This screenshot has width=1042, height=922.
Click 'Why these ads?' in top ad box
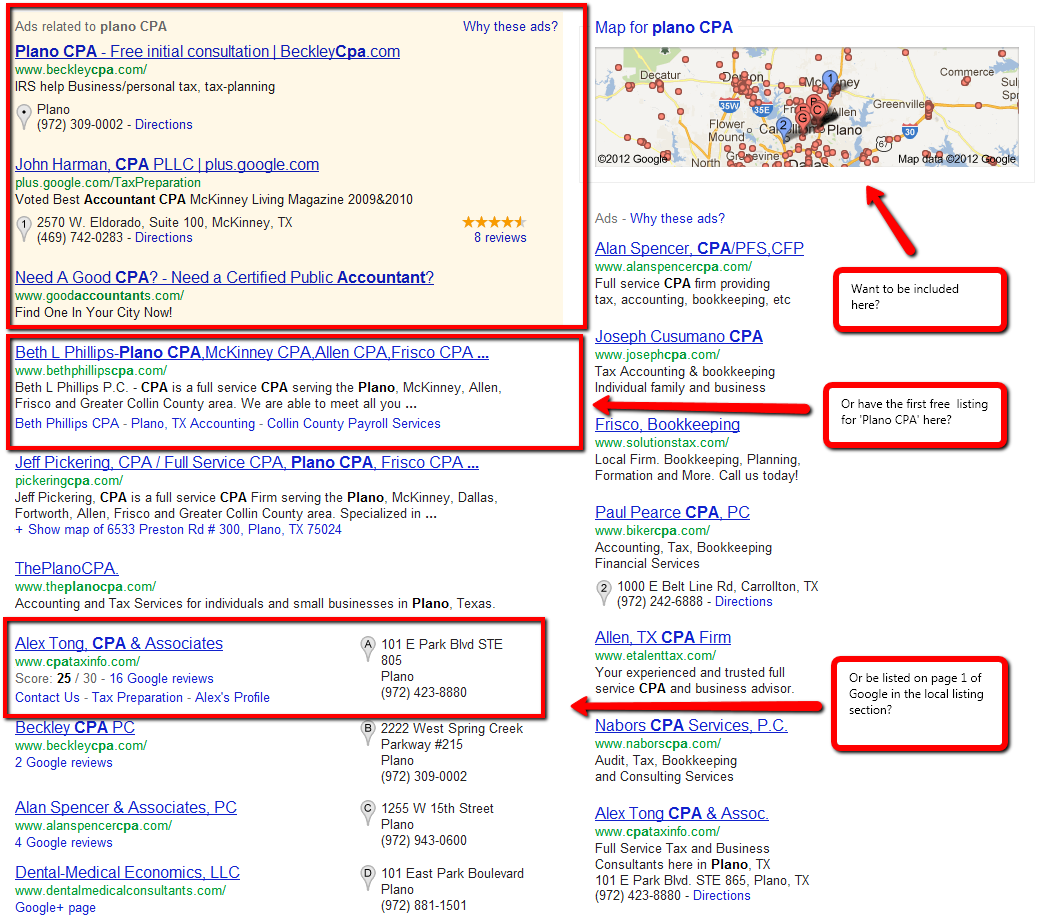[x=510, y=27]
